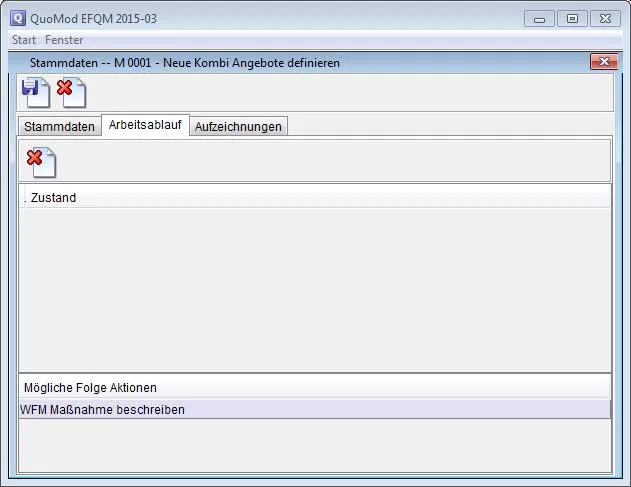Open the Start menu in menu bar

24,40
